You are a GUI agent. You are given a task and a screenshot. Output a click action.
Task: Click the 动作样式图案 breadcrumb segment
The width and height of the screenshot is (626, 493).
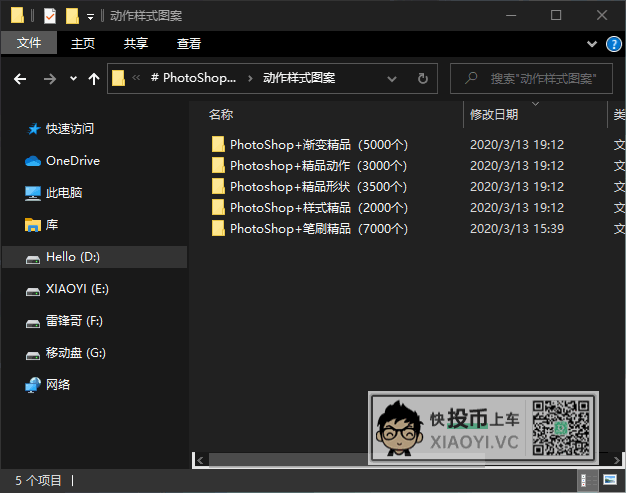(299, 78)
